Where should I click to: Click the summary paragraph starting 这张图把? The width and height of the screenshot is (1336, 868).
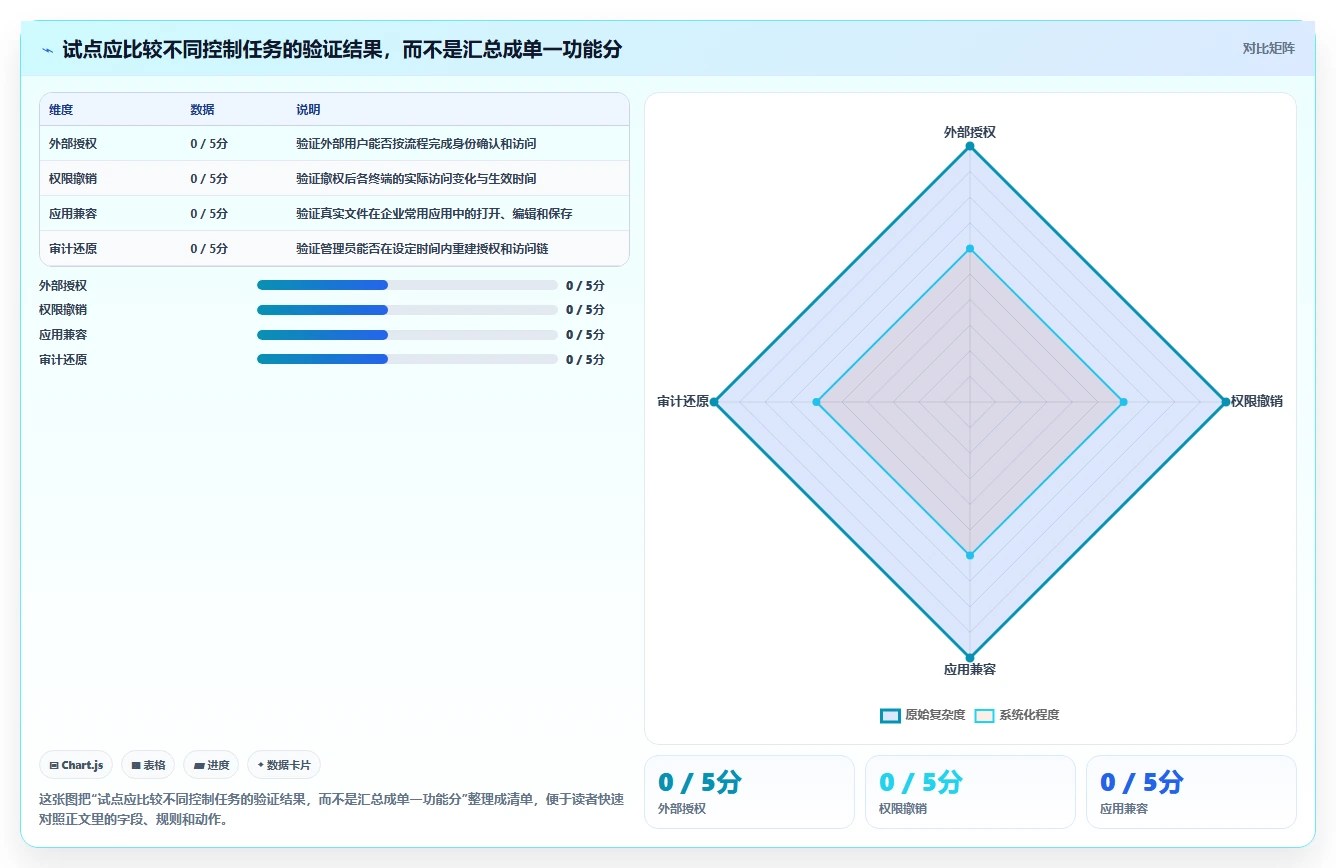pyautogui.click(x=331, y=810)
